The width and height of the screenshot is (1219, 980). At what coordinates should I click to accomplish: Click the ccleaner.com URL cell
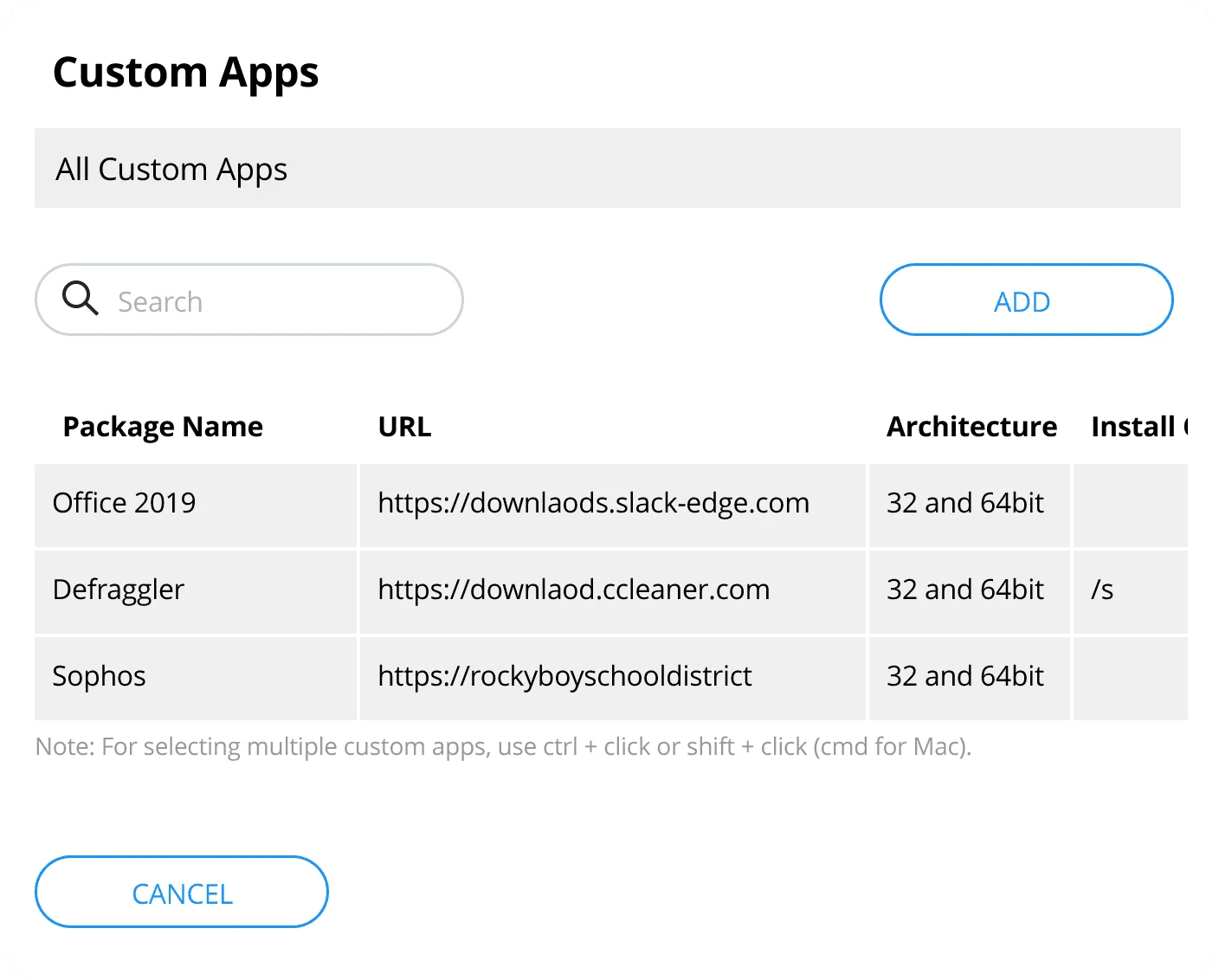(x=573, y=590)
